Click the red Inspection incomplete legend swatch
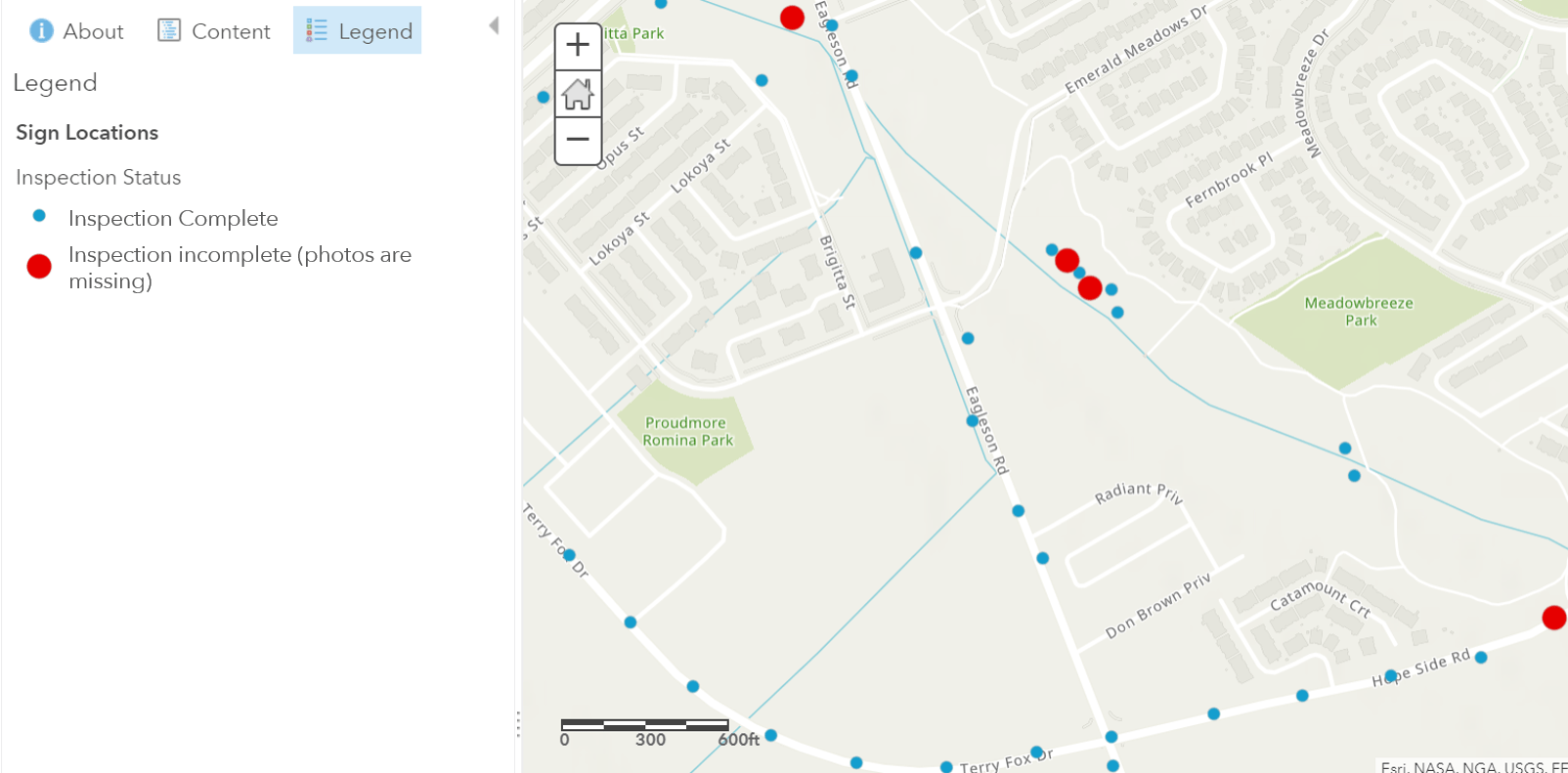This screenshot has height=773, width=1568. [39, 267]
